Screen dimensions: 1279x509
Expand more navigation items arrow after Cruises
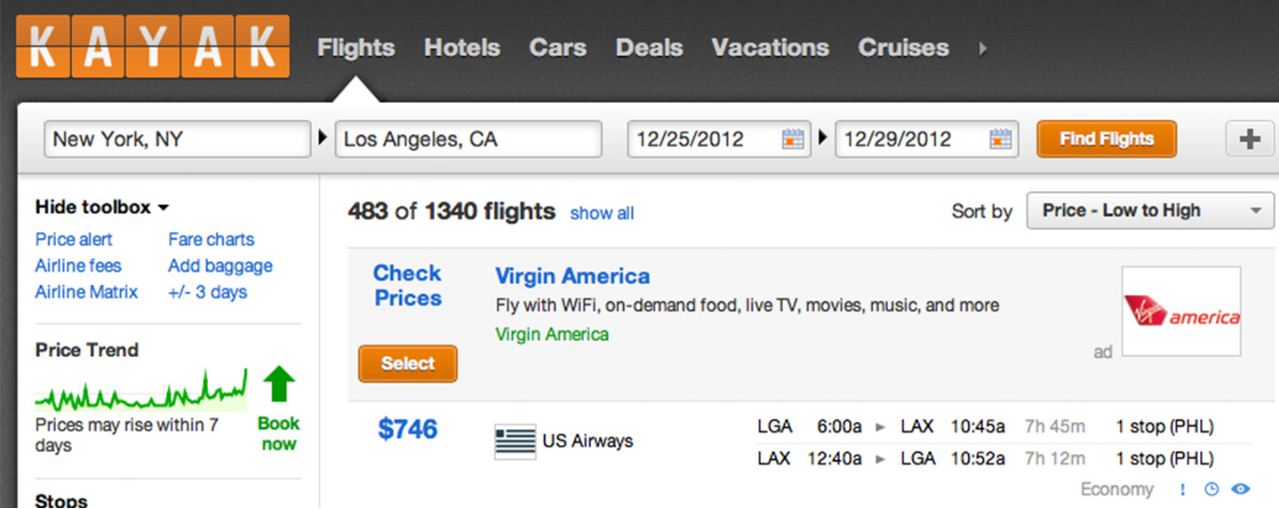(x=983, y=48)
